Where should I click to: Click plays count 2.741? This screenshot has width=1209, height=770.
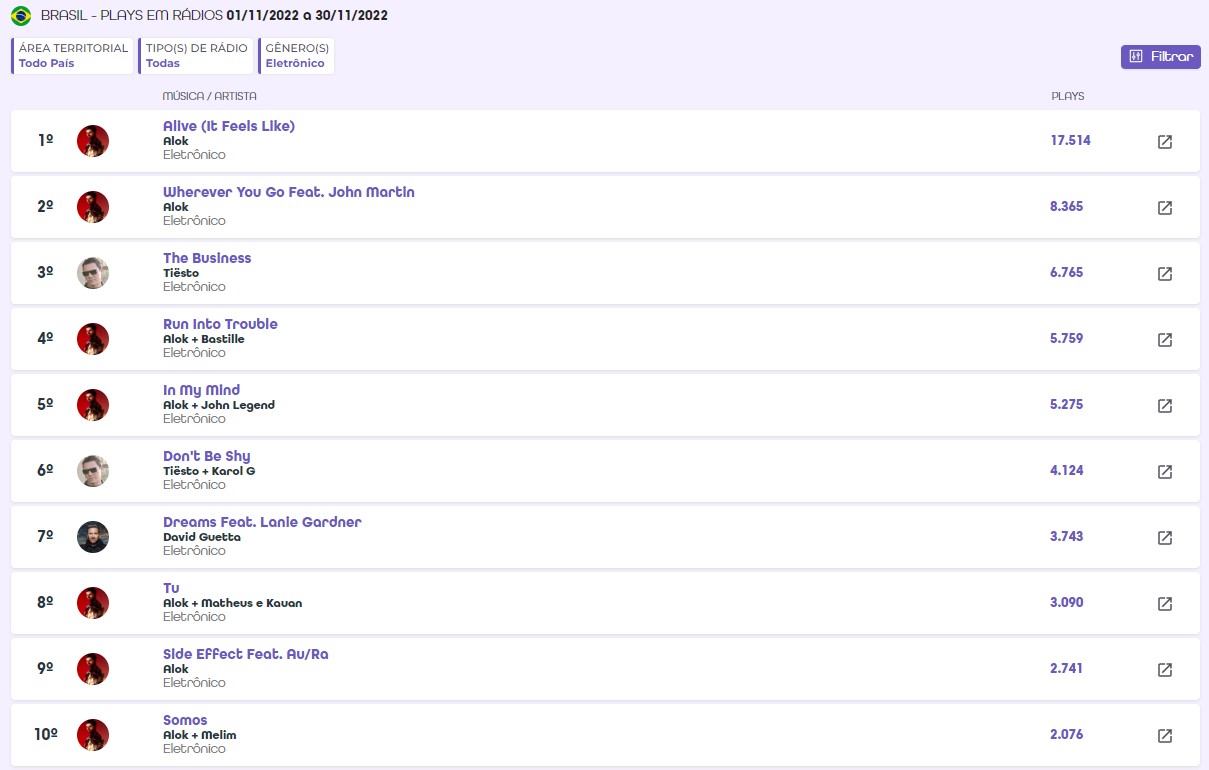click(x=1067, y=669)
